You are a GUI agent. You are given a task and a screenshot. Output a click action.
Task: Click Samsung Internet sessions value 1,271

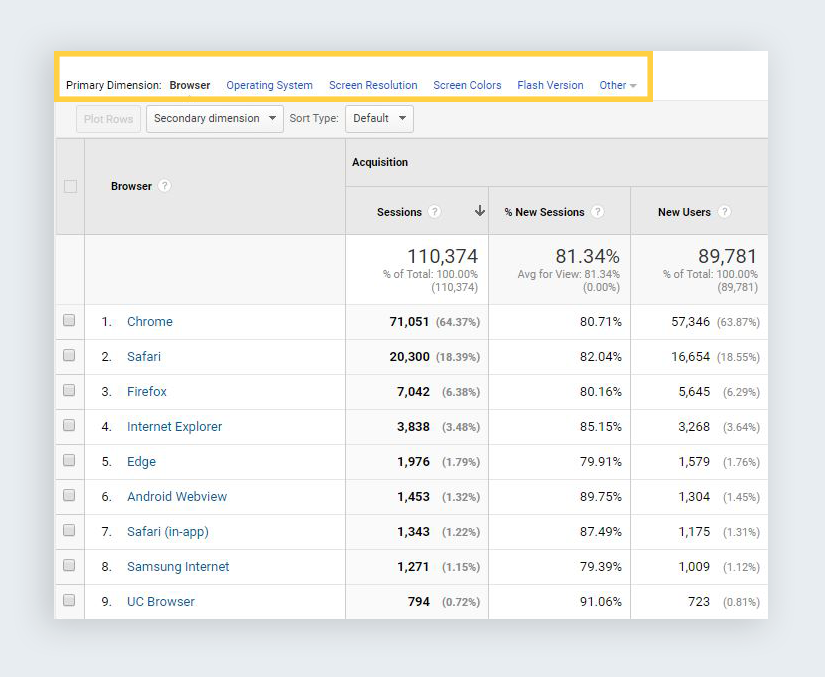click(413, 567)
